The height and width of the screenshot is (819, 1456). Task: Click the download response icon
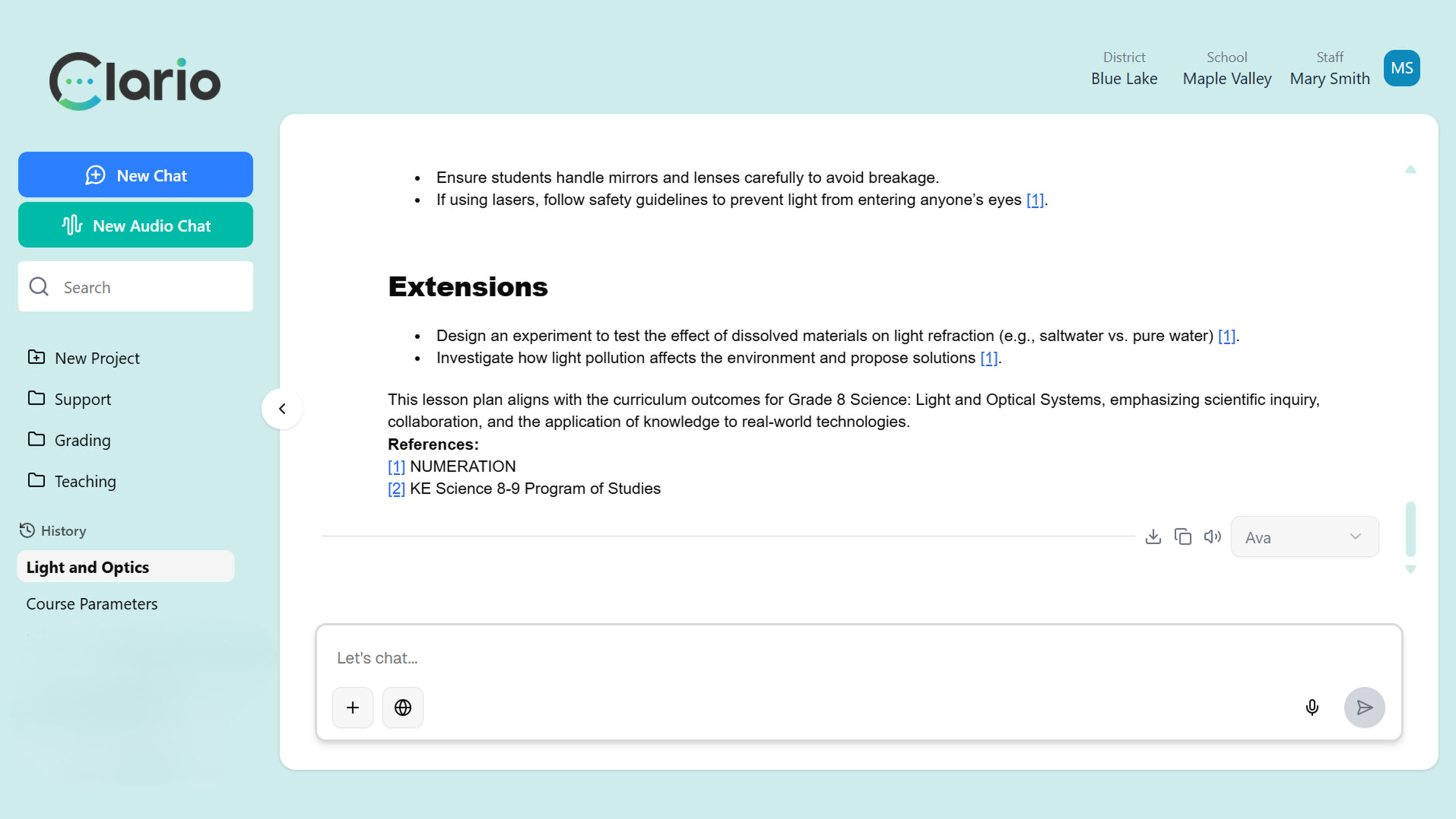[x=1153, y=536]
